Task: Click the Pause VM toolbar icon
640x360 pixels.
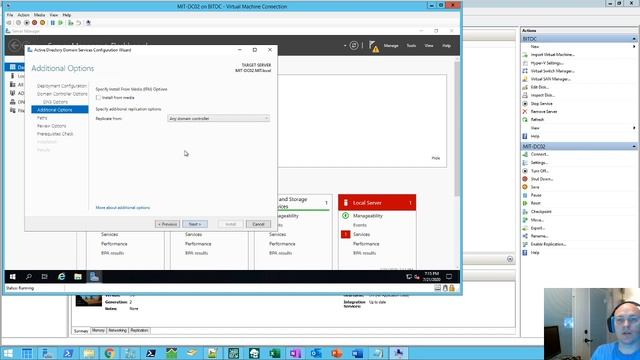Action: click(x=53, y=23)
